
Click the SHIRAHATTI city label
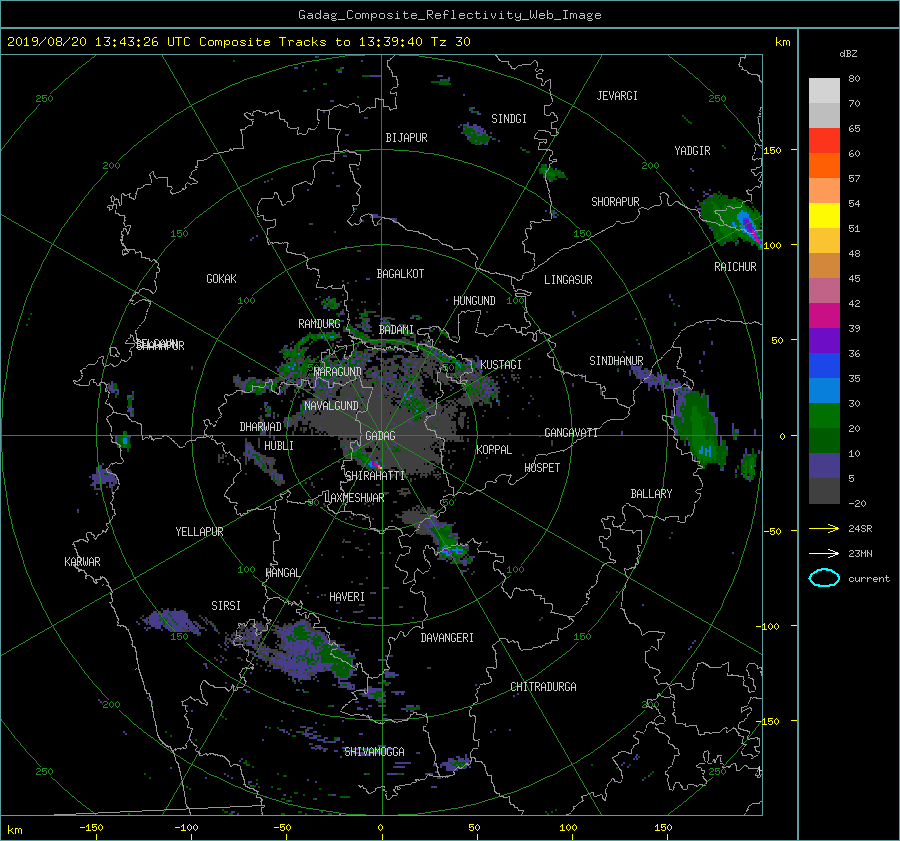[x=375, y=476]
